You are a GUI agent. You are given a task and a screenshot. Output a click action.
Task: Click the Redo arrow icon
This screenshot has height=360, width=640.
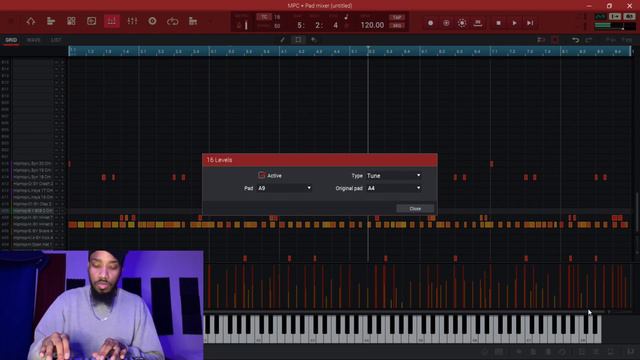coord(589,40)
